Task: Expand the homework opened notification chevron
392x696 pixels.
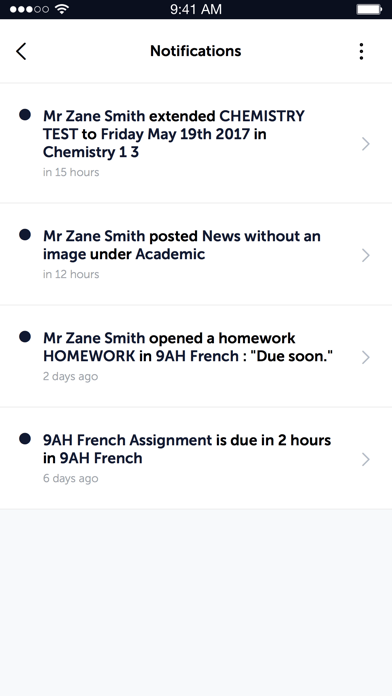Action: pos(366,357)
